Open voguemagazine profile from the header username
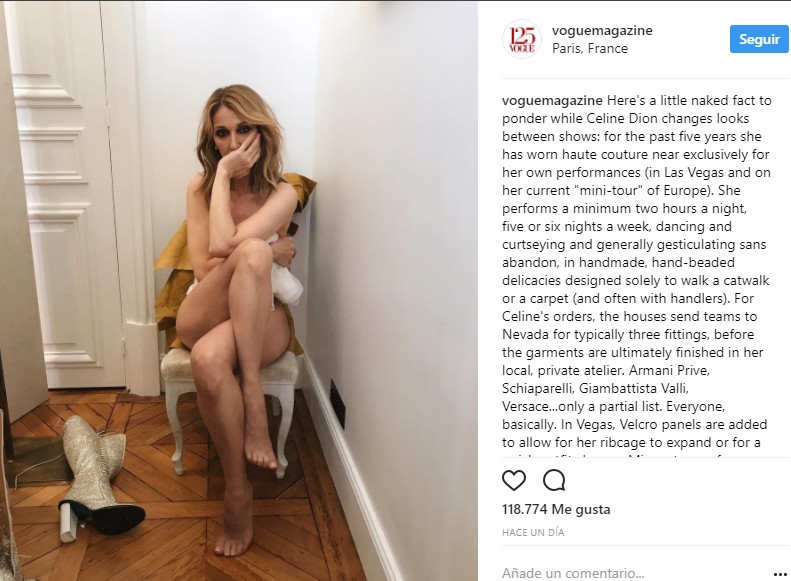The width and height of the screenshot is (791, 581). [x=602, y=30]
